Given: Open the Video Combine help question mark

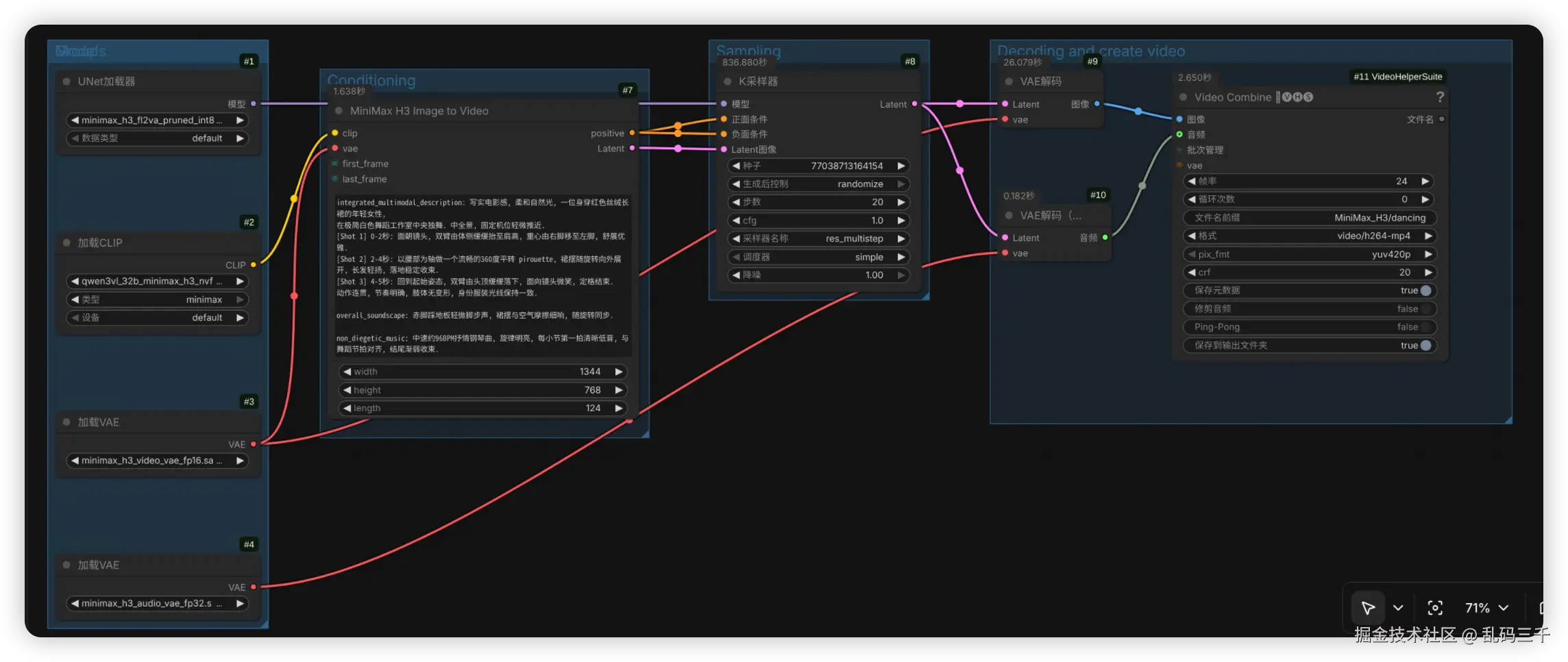Looking at the screenshot, I should click(x=1440, y=97).
